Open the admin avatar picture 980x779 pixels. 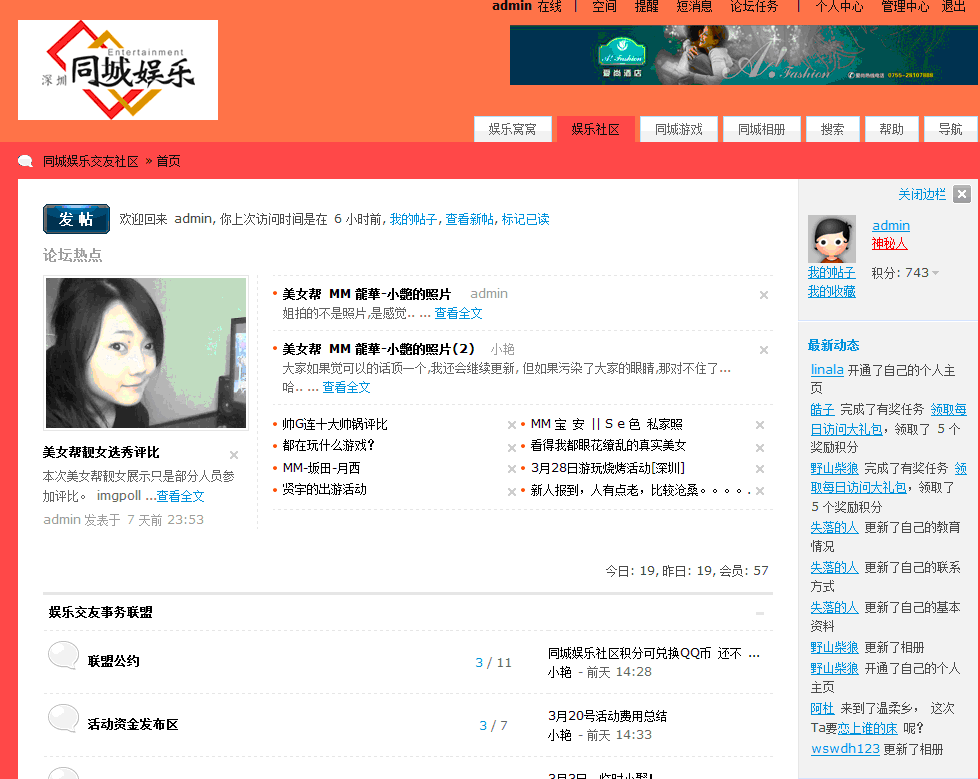coord(832,239)
